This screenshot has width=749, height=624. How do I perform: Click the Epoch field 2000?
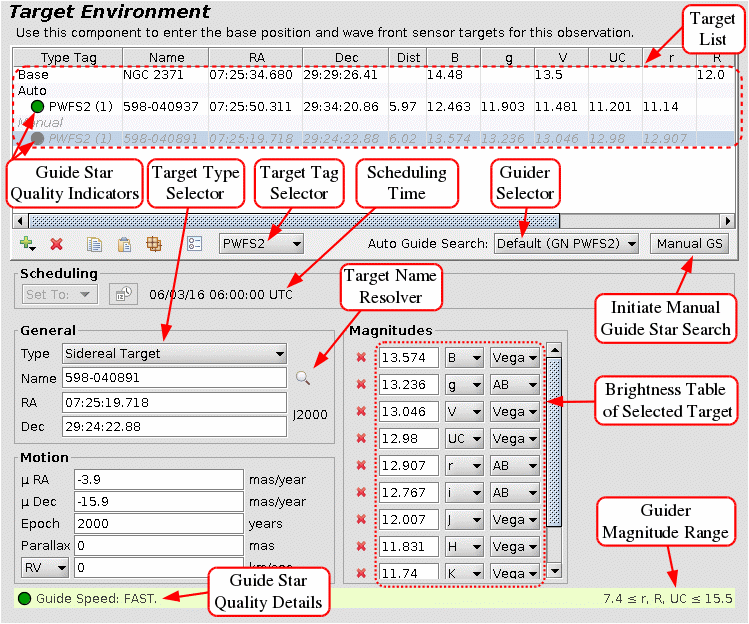point(159,523)
